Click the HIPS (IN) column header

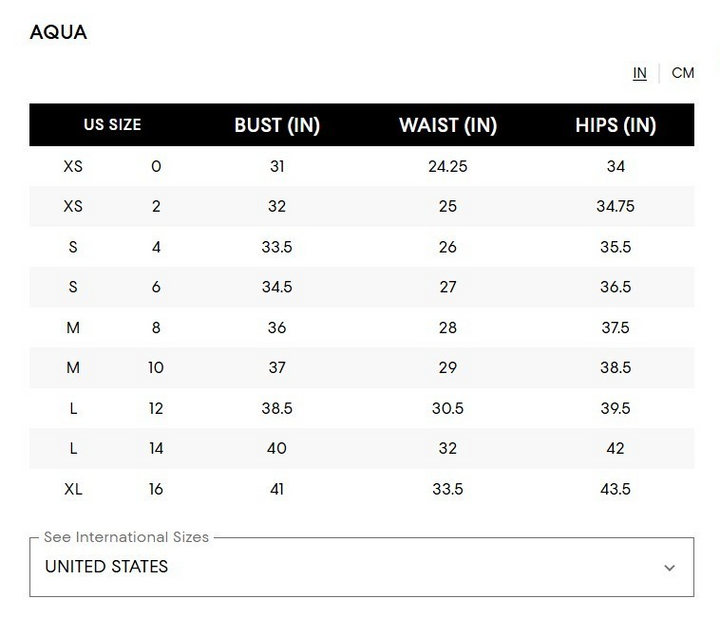[x=616, y=125]
